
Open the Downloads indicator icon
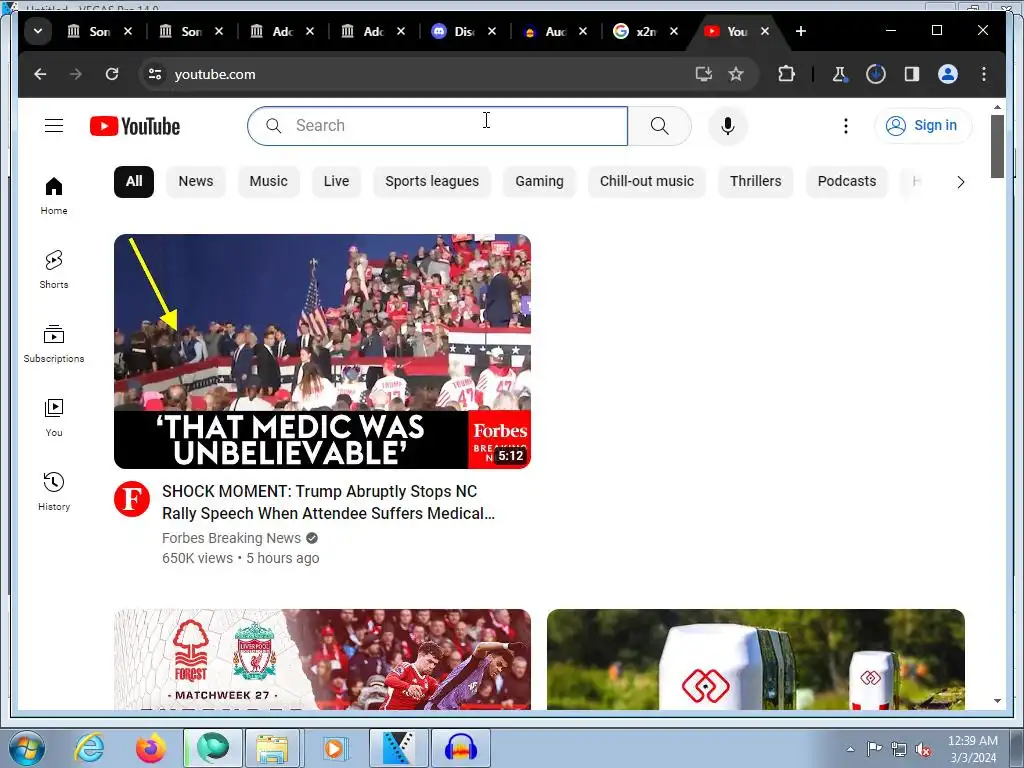pyautogui.click(x=876, y=74)
